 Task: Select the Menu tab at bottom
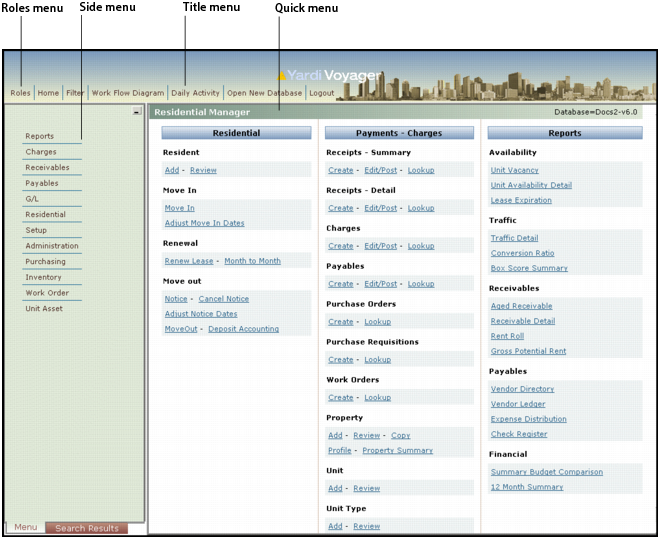25,528
